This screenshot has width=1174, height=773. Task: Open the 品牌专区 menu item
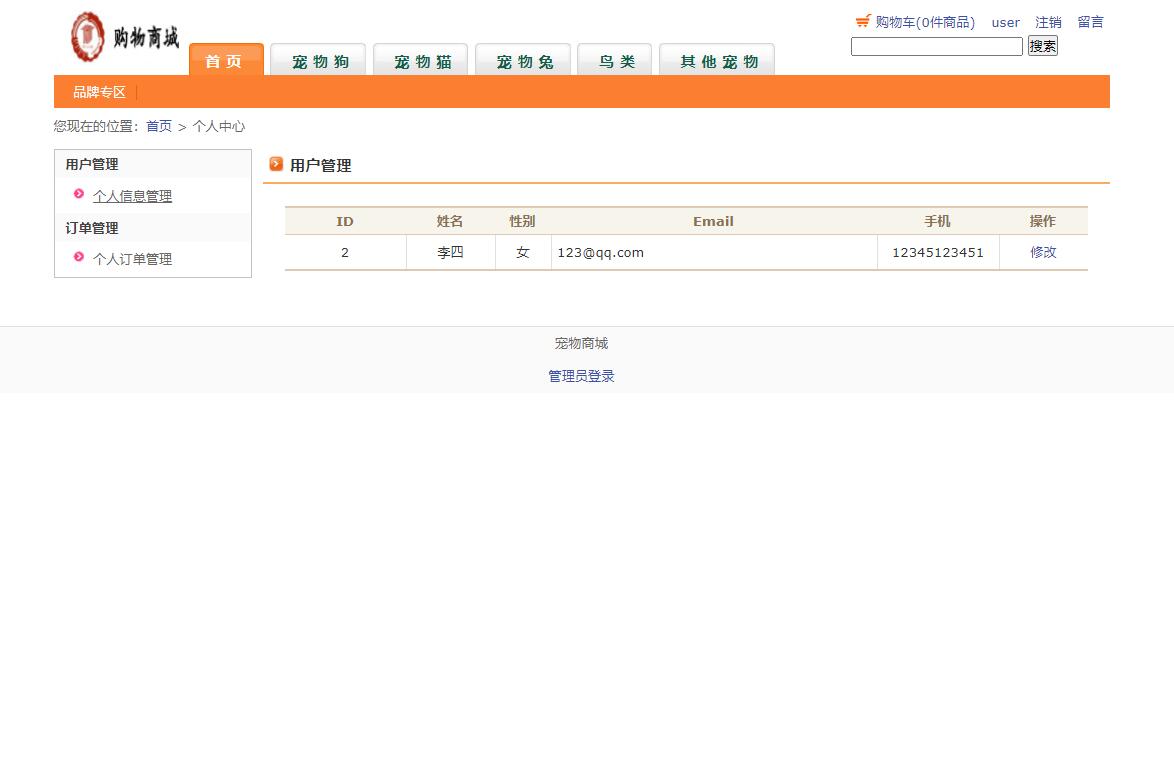(97, 91)
